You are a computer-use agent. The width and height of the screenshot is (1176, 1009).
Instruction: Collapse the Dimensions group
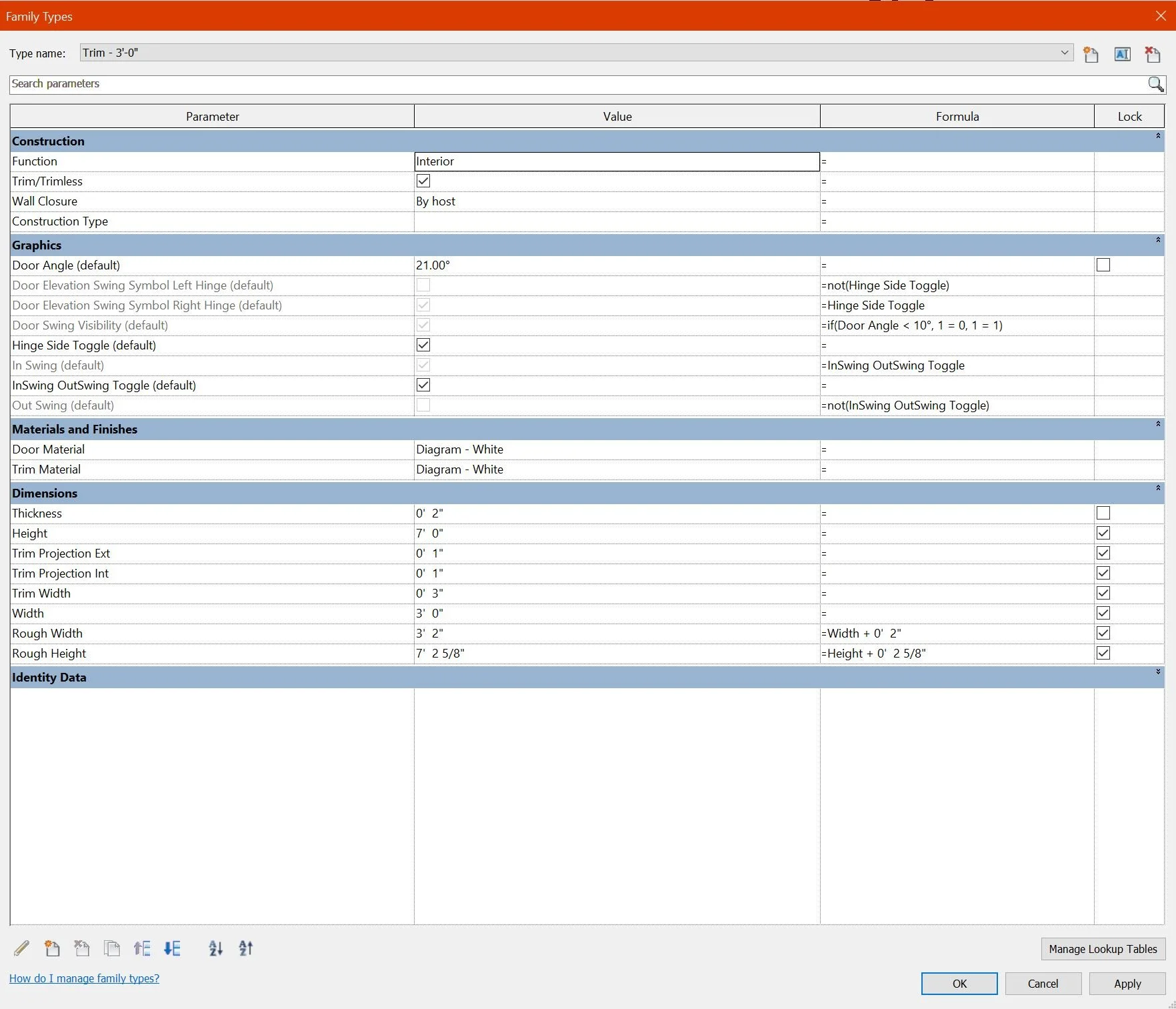click(1158, 488)
